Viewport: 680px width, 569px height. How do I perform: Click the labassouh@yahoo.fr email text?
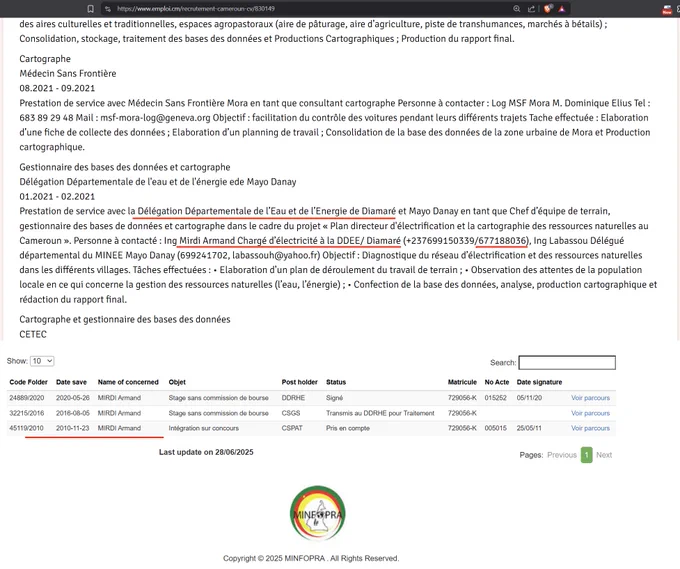(x=276, y=255)
